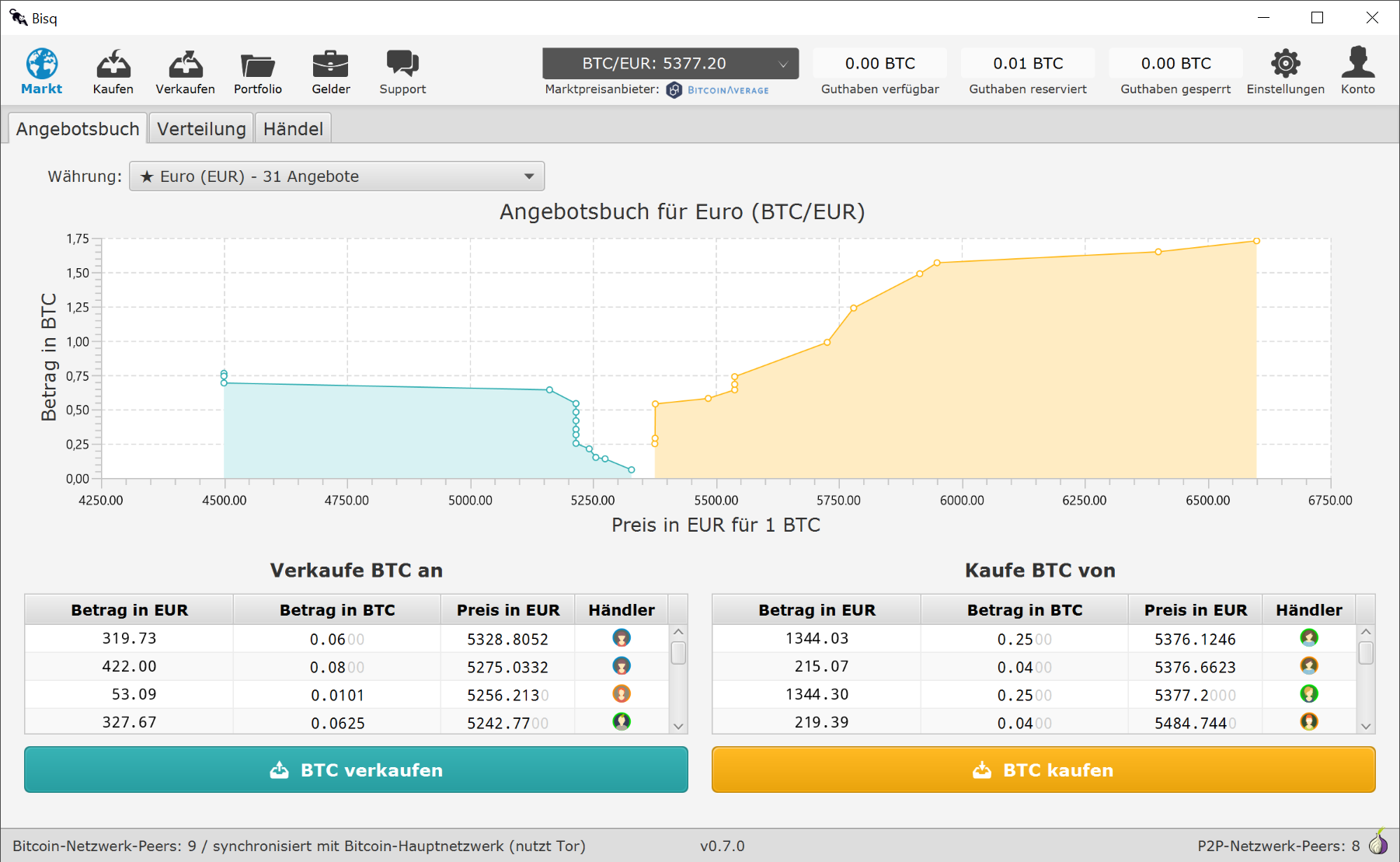Click trader avatar for 5242.77 offer
The width and height of the screenshot is (1400, 862).
(x=622, y=722)
